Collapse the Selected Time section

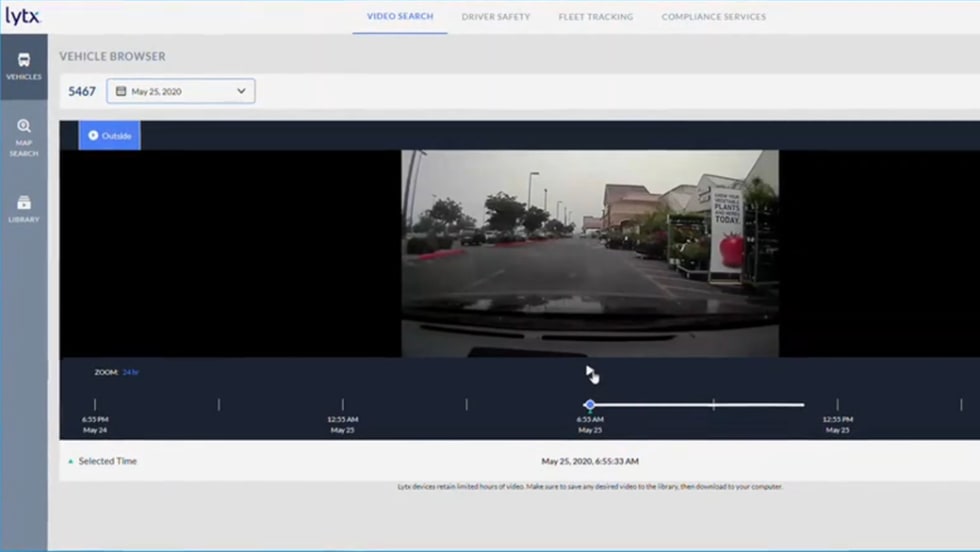click(x=107, y=461)
